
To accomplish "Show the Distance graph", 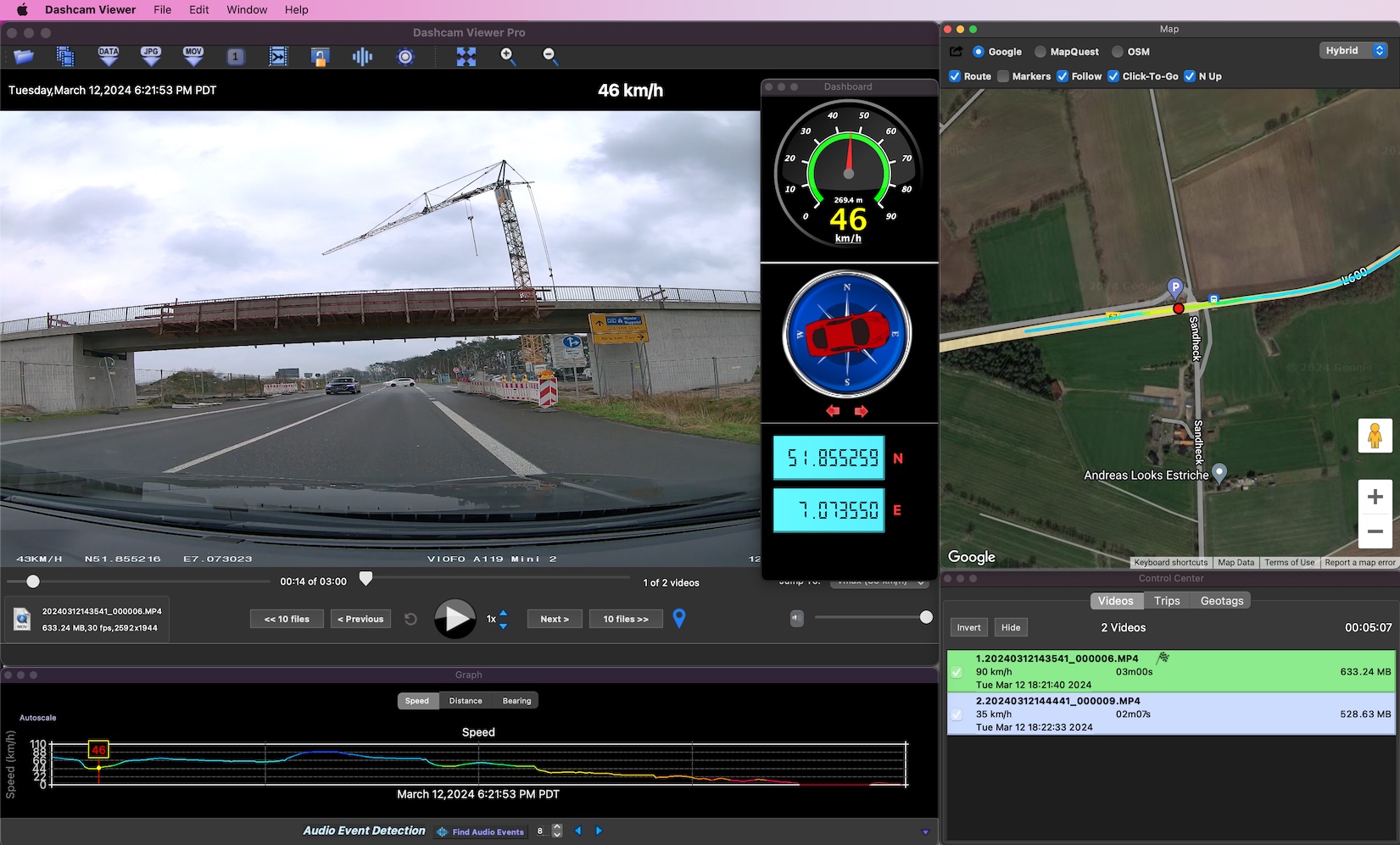I will [x=466, y=701].
